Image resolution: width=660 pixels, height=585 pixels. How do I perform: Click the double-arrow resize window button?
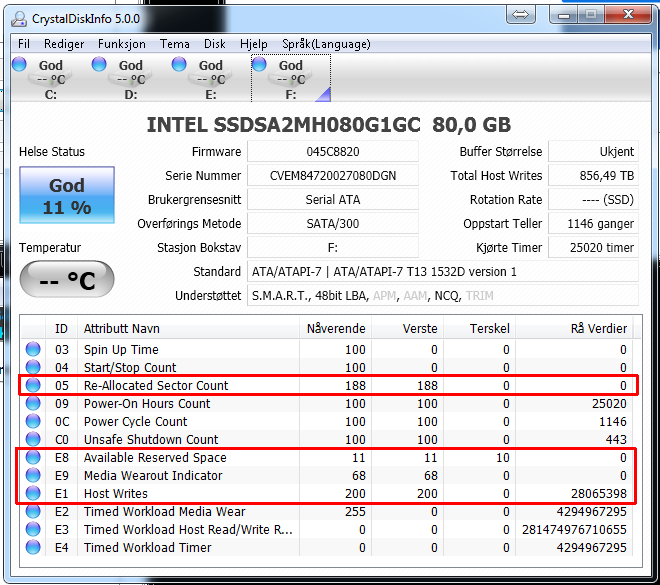tap(521, 15)
